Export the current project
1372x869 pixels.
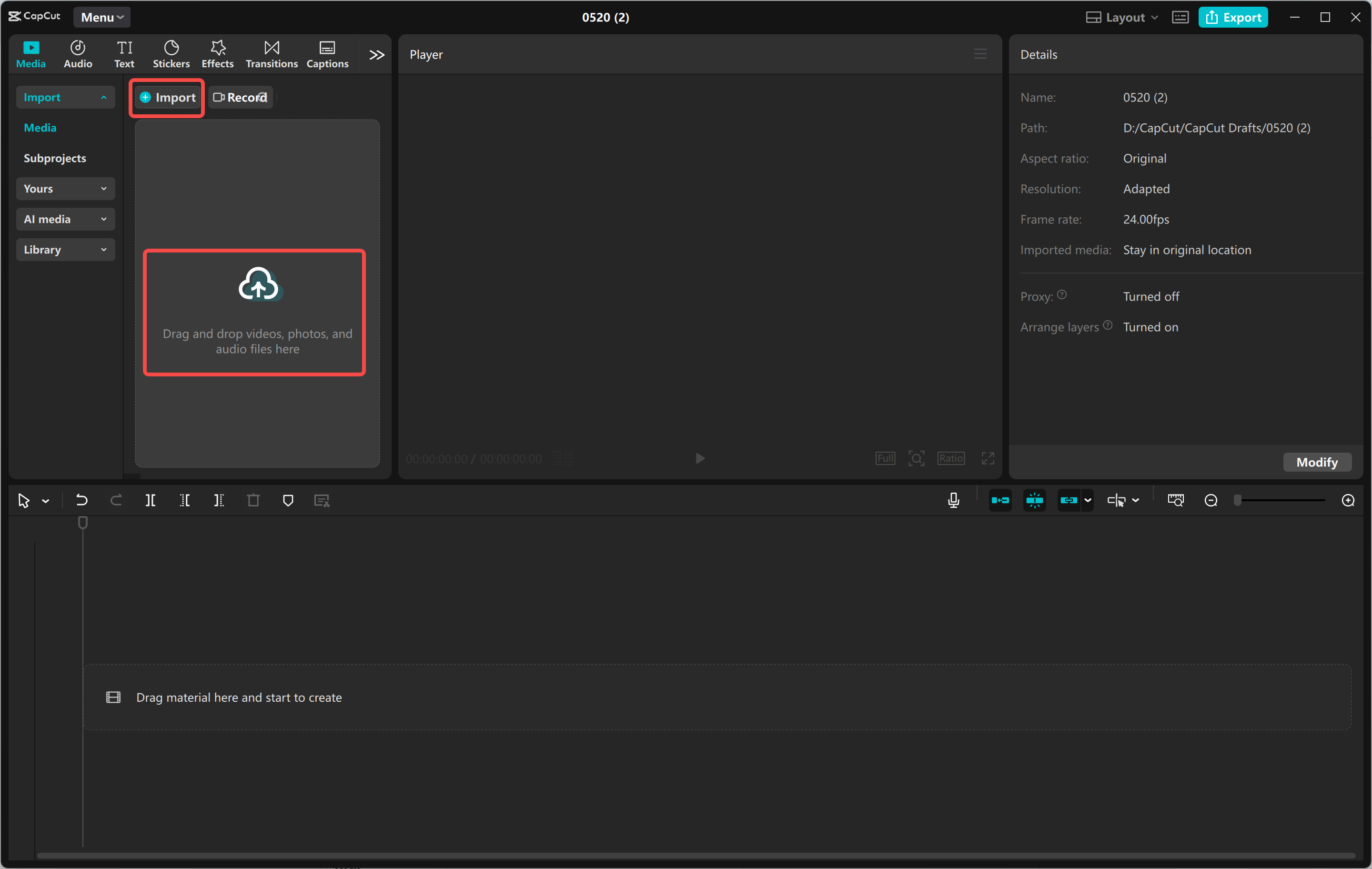[x=1233, y=17]
